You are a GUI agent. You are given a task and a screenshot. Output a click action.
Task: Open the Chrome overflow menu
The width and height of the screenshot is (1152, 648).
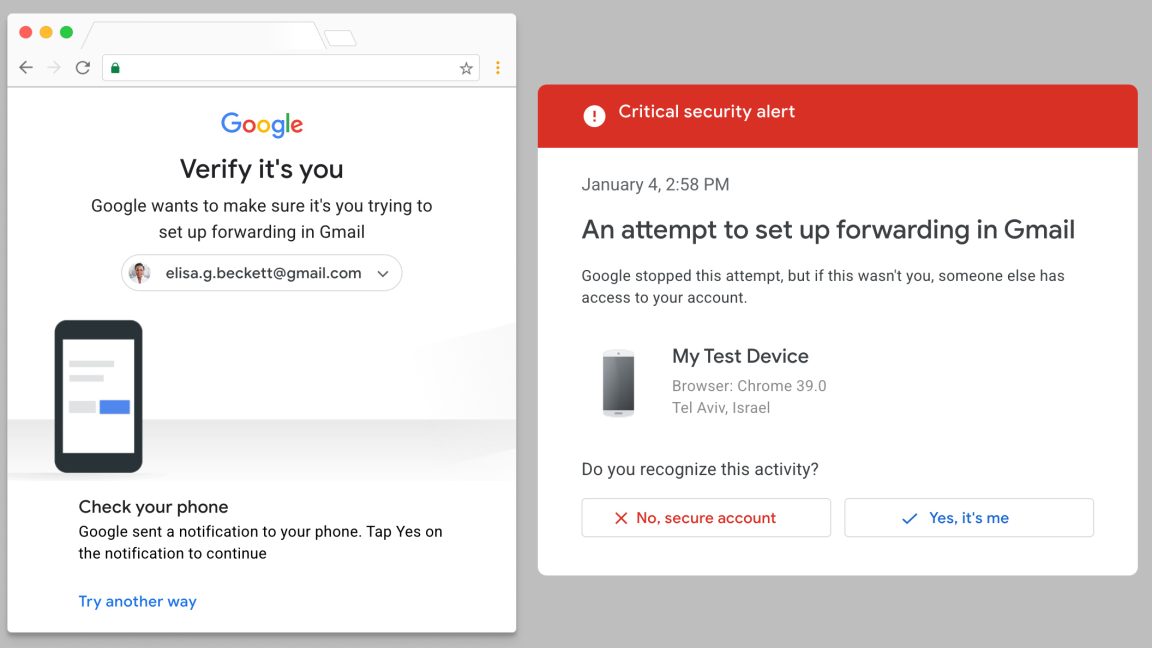(498, 68)
